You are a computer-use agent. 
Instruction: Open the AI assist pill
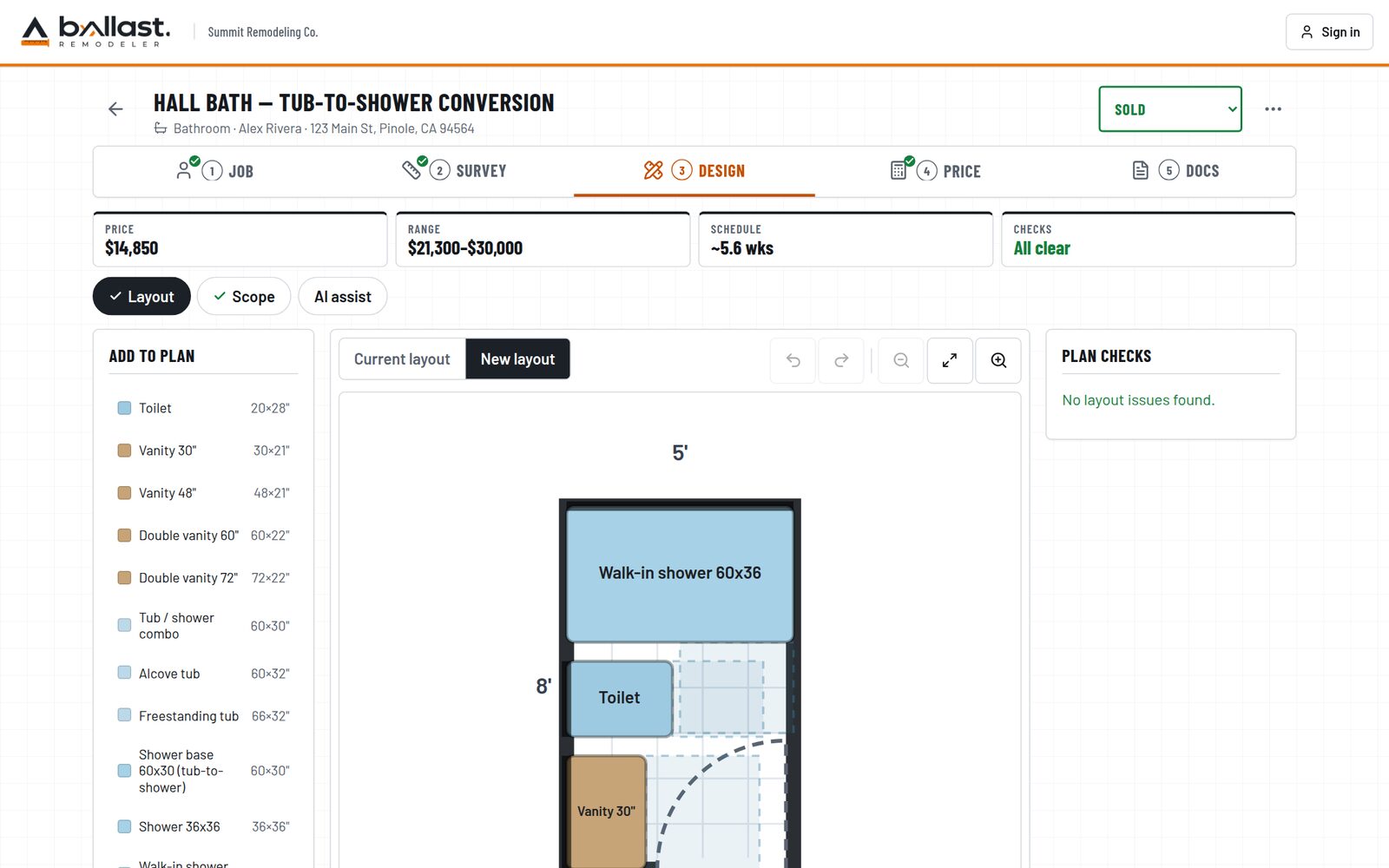coord(343,297)
